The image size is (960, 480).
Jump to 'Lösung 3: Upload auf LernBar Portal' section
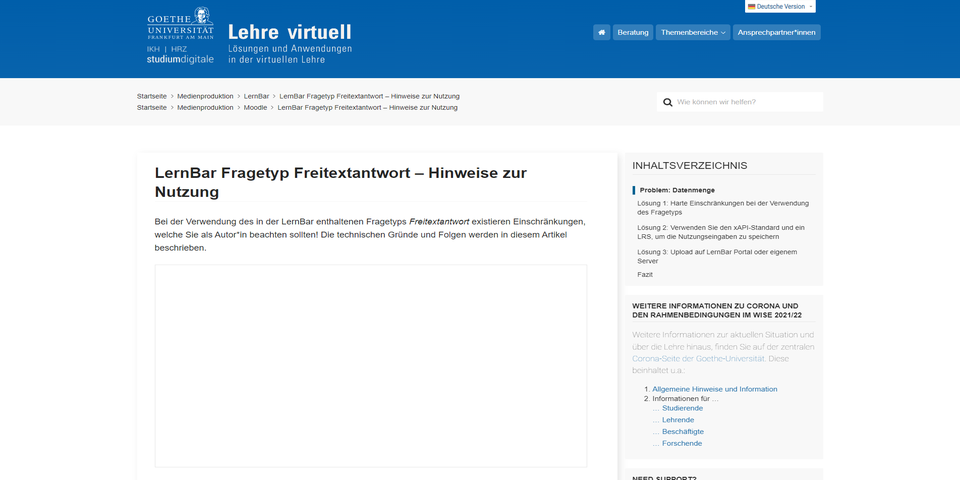pos(717,257)
